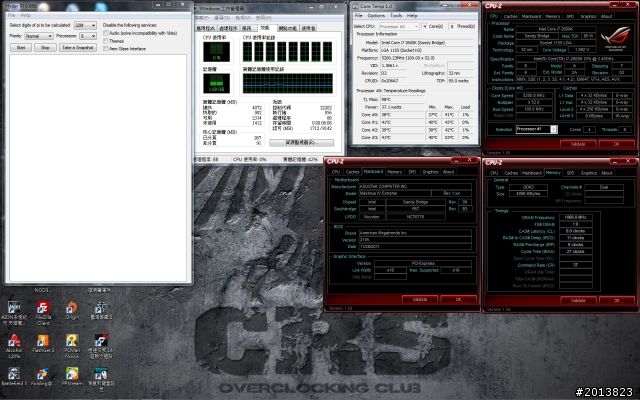Click the Hyper PI results output area
This screenshot has width=640, height=400.
(98, 168)
